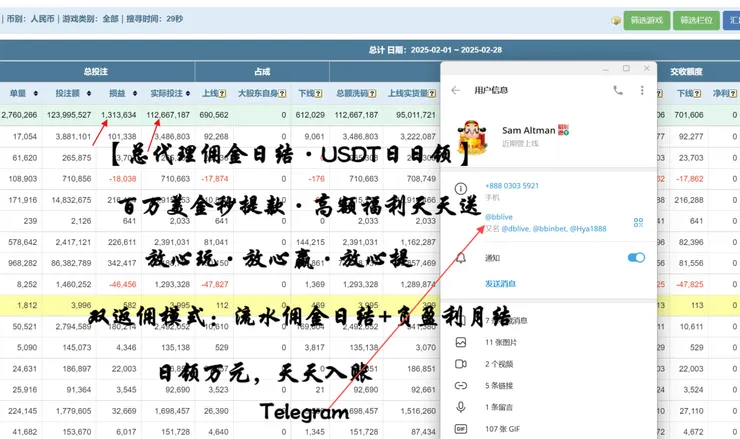The width and height of the screenshot is (740, 439).
Task: Click total cell 123,995,527
Action: (69, 115)
